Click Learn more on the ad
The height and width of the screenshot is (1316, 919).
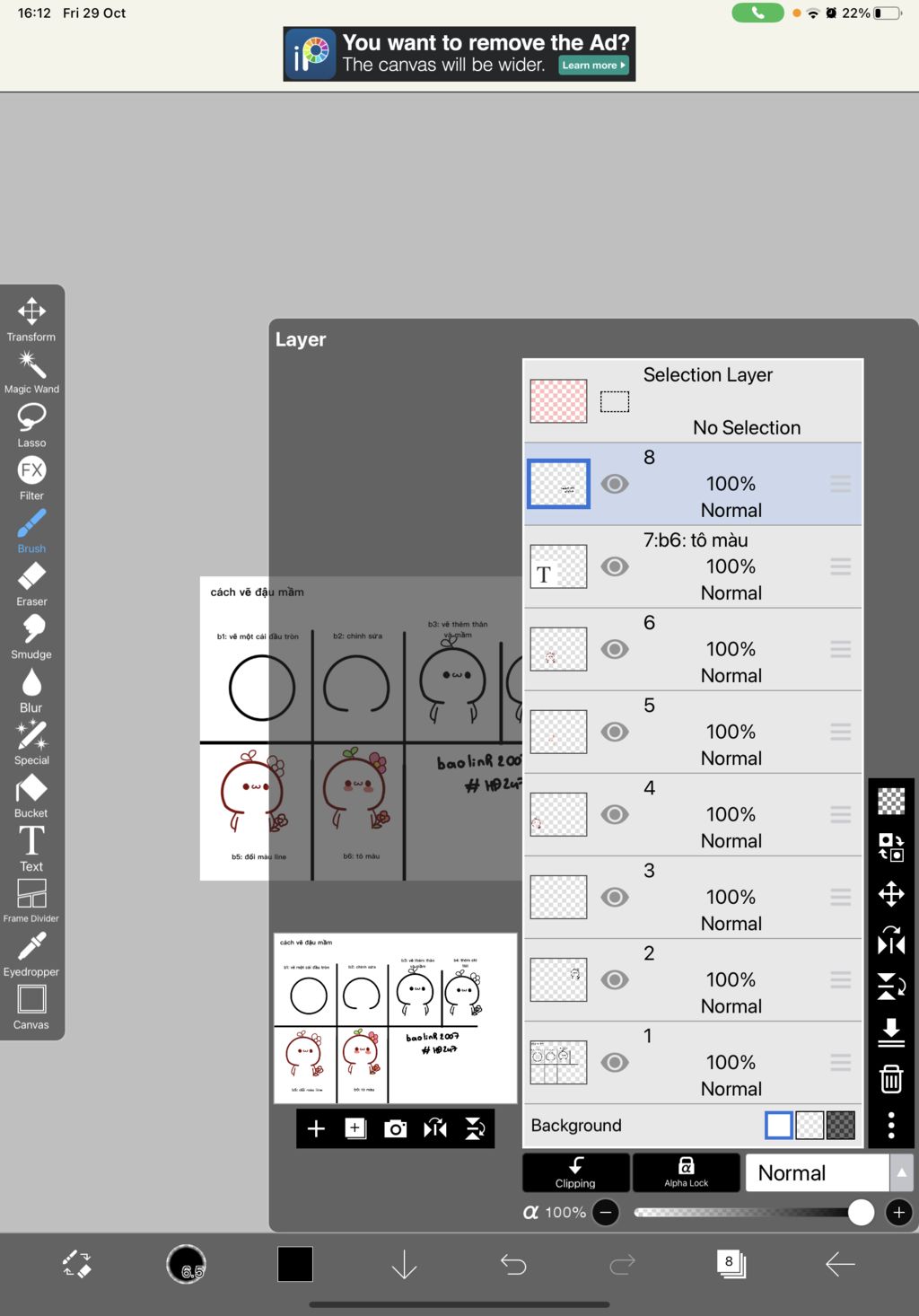point(594,65)
